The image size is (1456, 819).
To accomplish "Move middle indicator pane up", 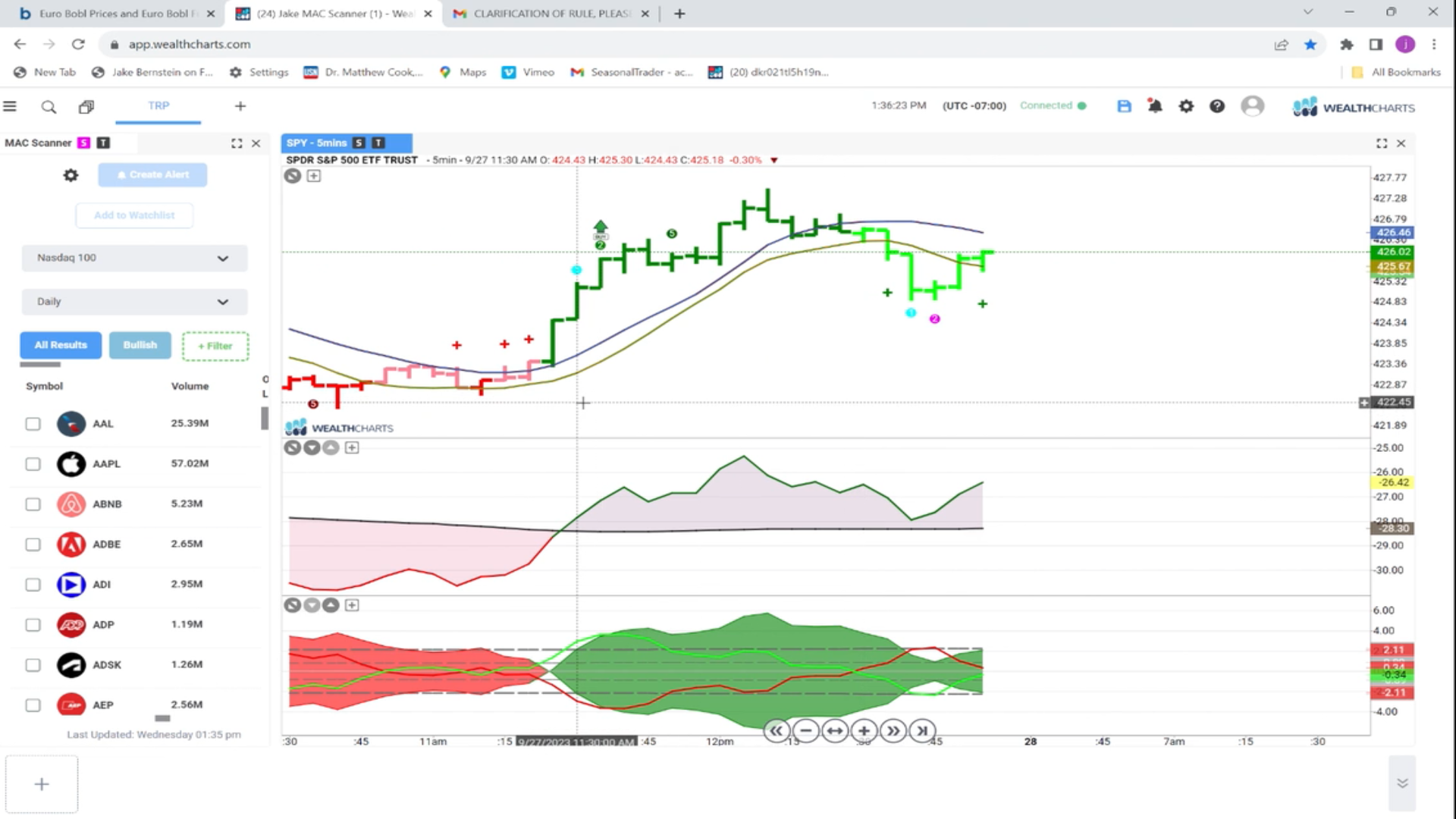I will click(331, 447).
